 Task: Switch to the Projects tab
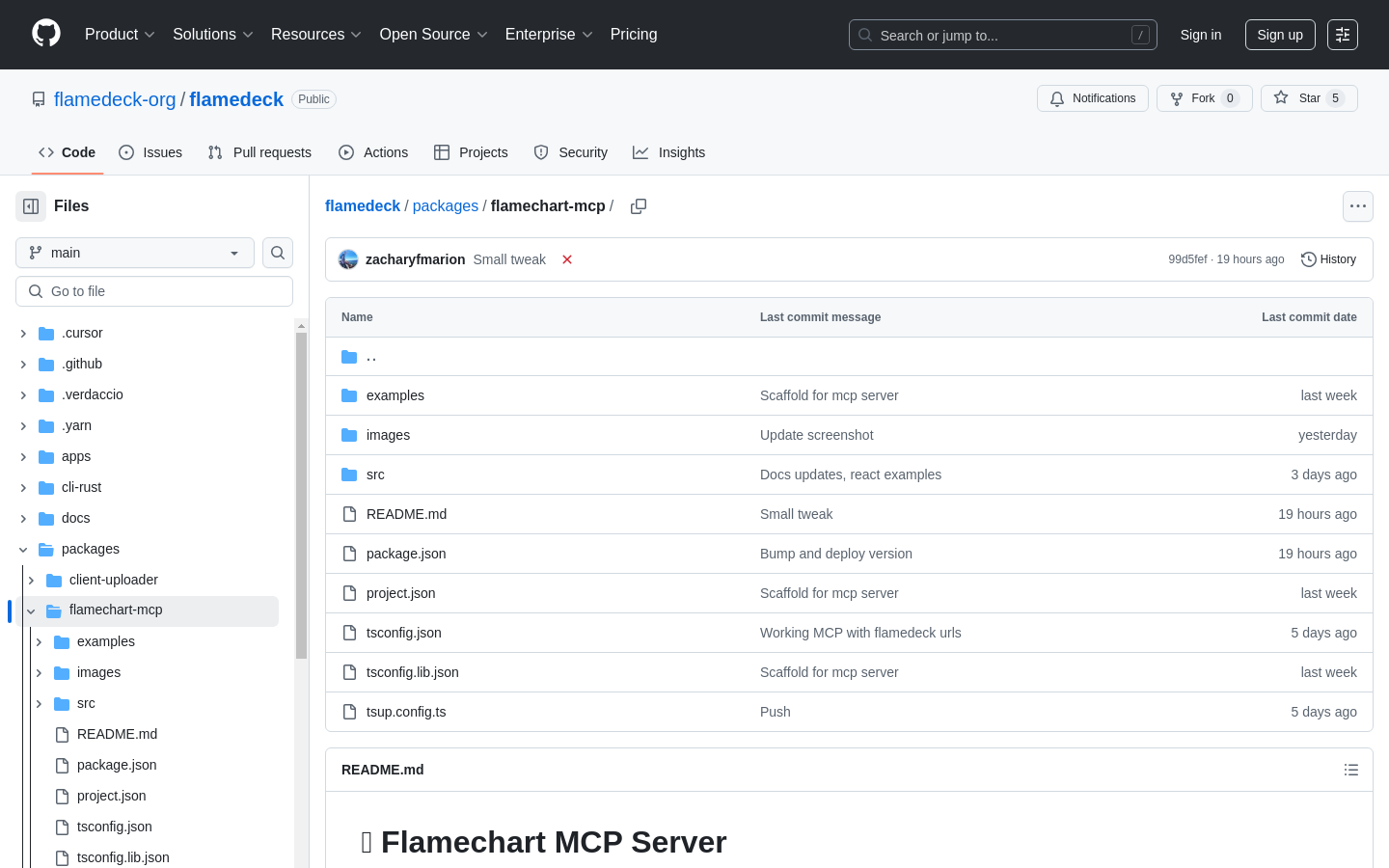click(471, 152)
